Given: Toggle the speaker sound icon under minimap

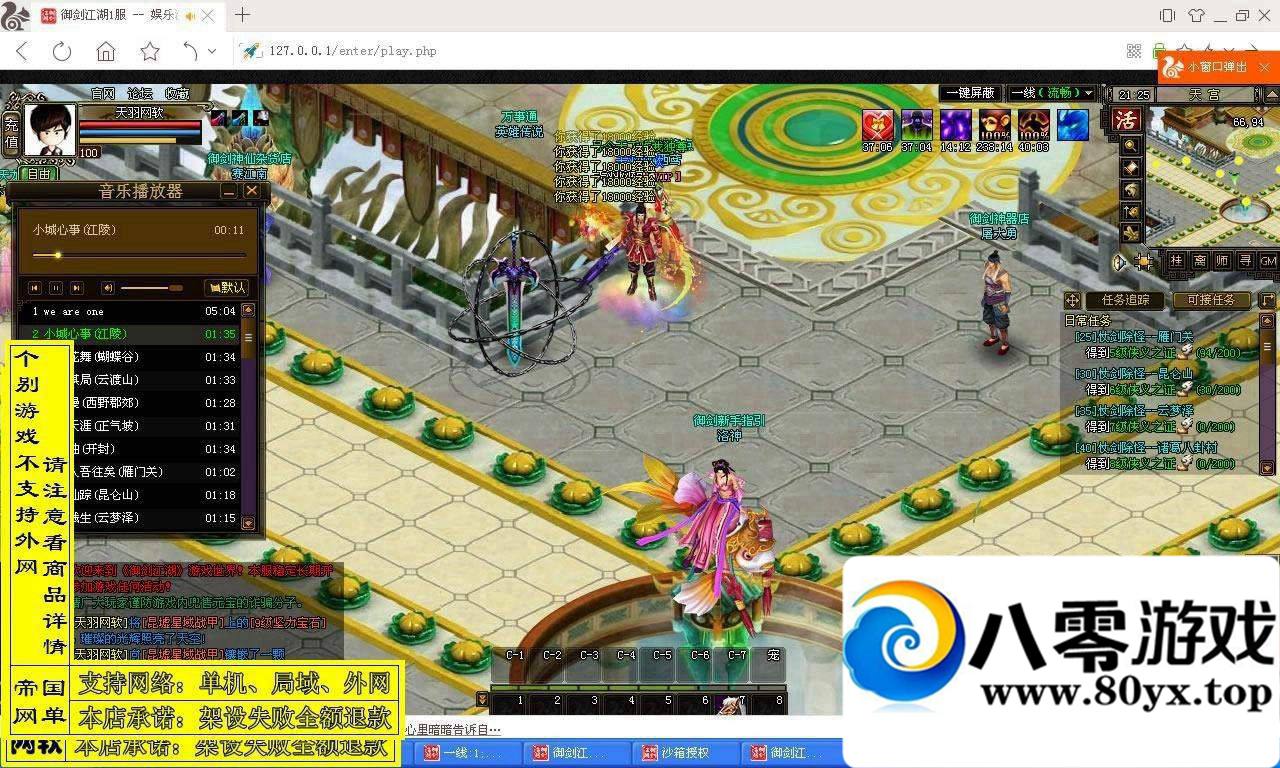Looking at the screenshot, I should [1119, 262].
